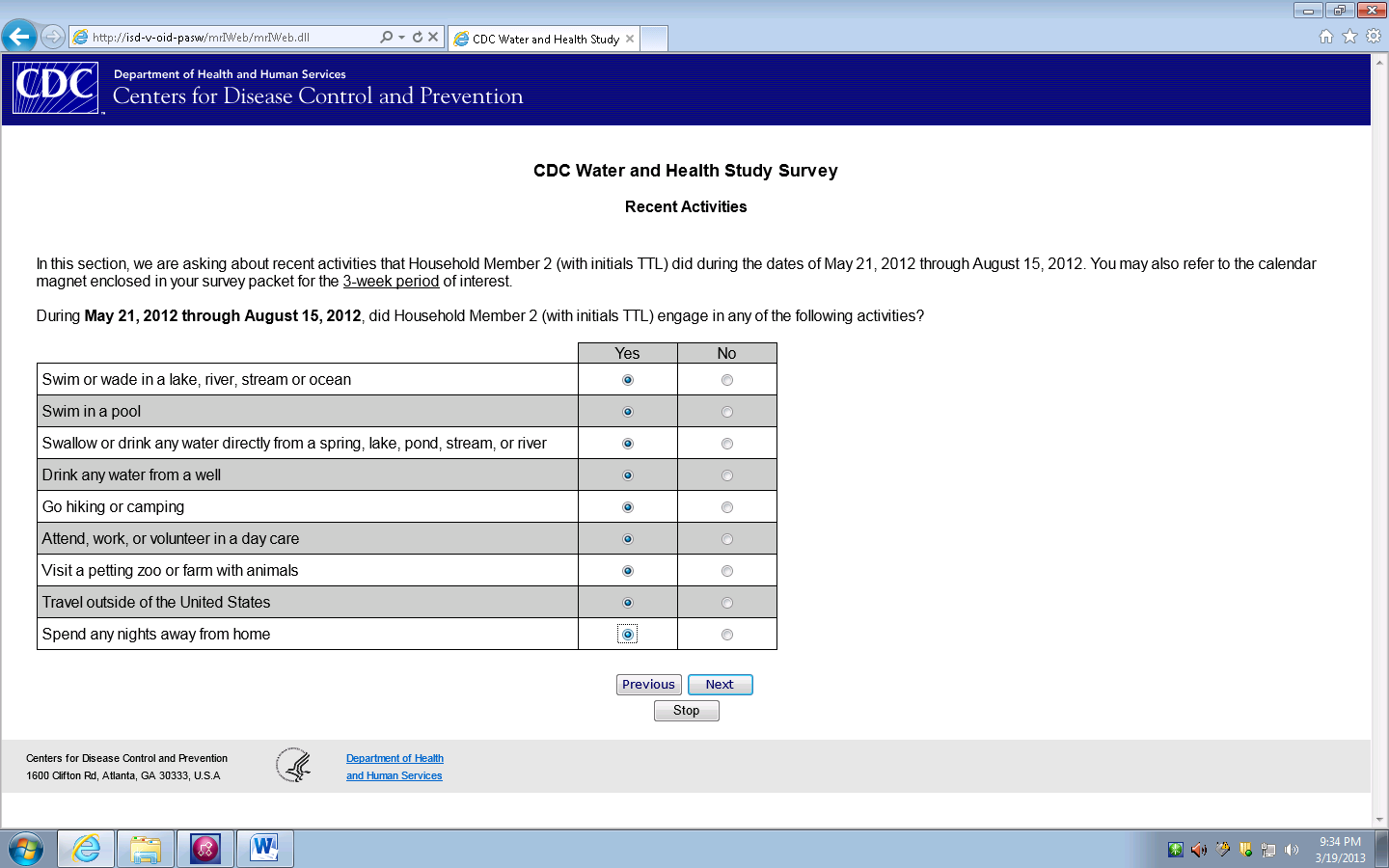The image size is (1389, 868).
Task: Select Yes for Go hiking or camping
Action: point(628,507)
